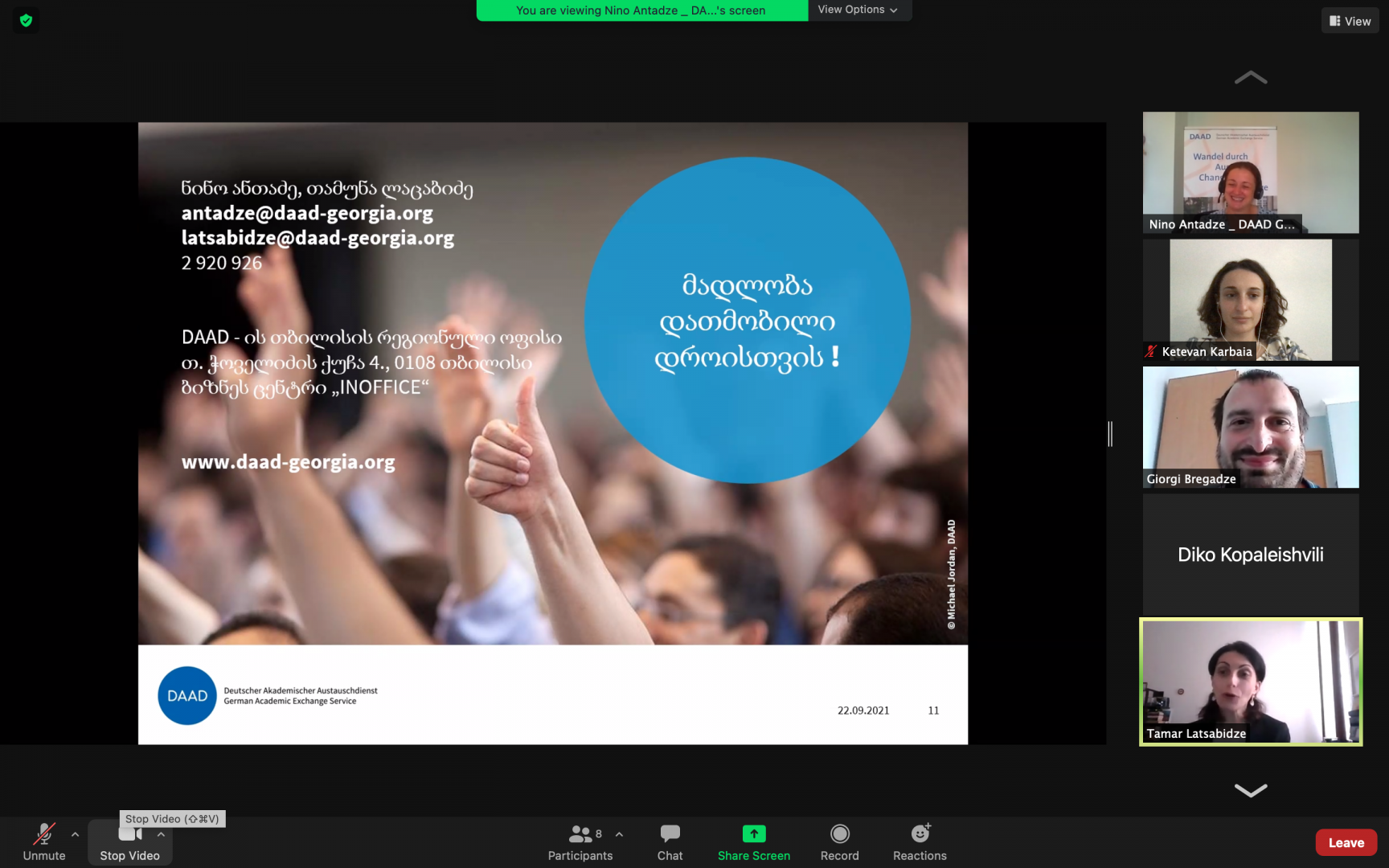Select Tamar Latsabidze's video thumbnail
This screenshot has height=868, width=1389.
click(1251, 682)
